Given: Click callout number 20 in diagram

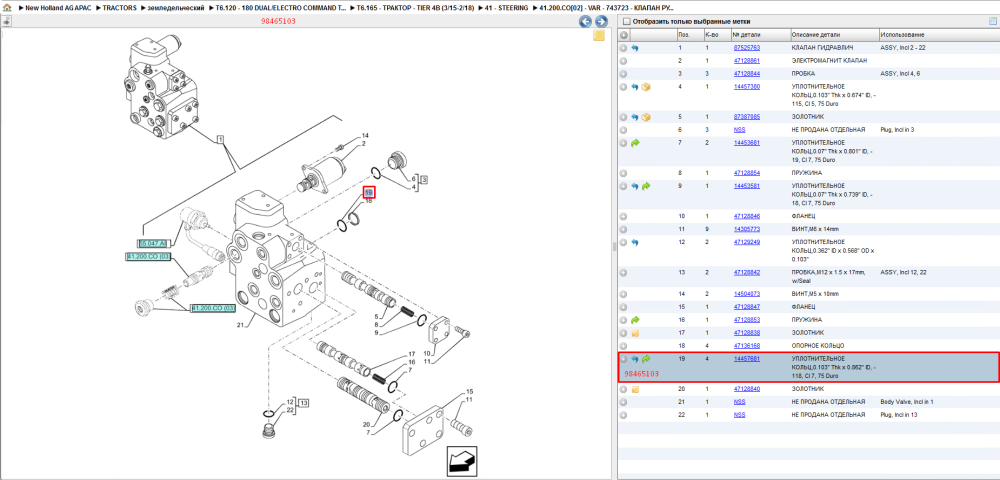Looking at the screenshot, I should point(367,425).
